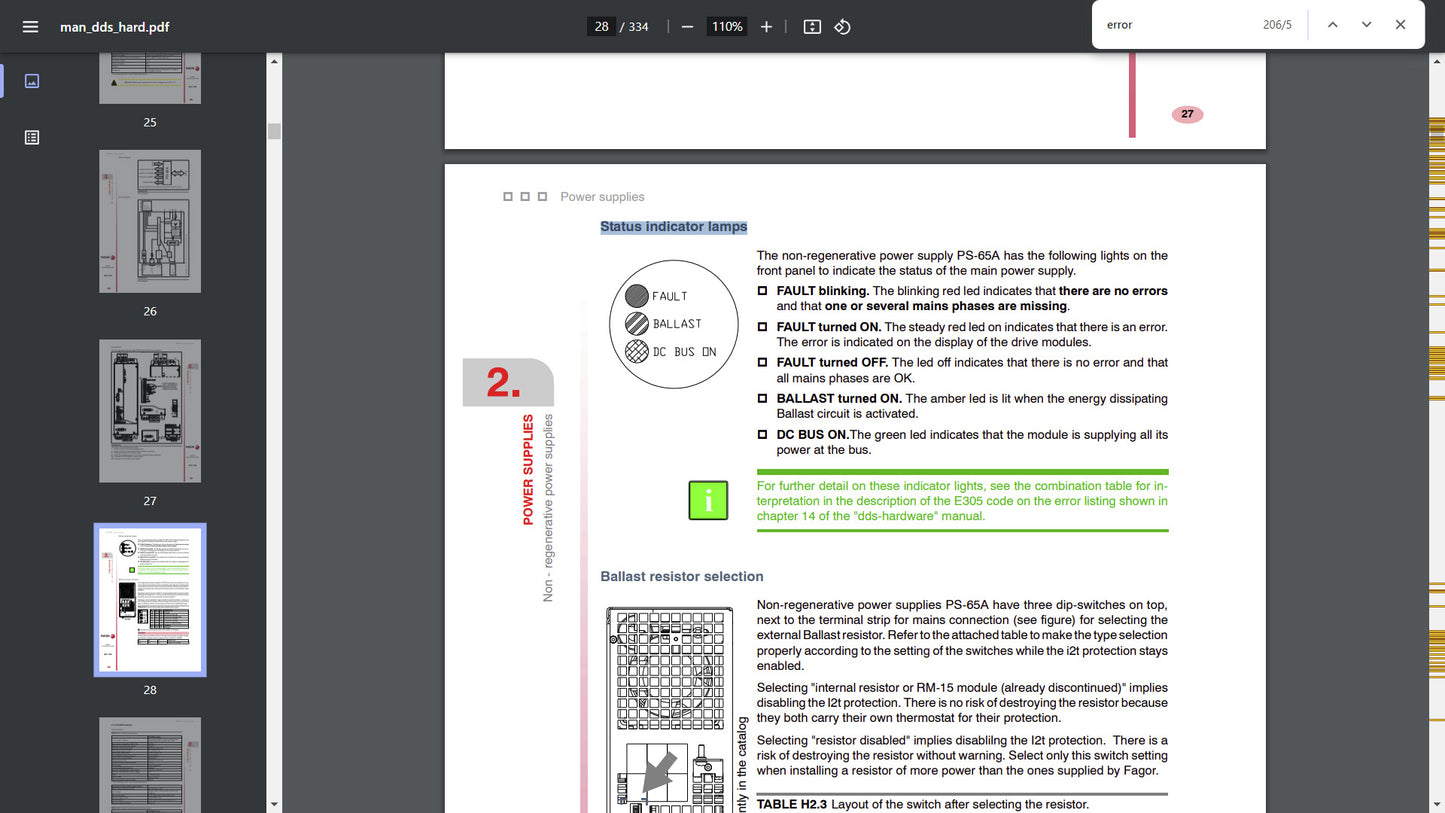The height and width of the screenshot is (813, 1445).
Task: Click the FAULT lamp in diagram
Action: (x=637, y=295)
